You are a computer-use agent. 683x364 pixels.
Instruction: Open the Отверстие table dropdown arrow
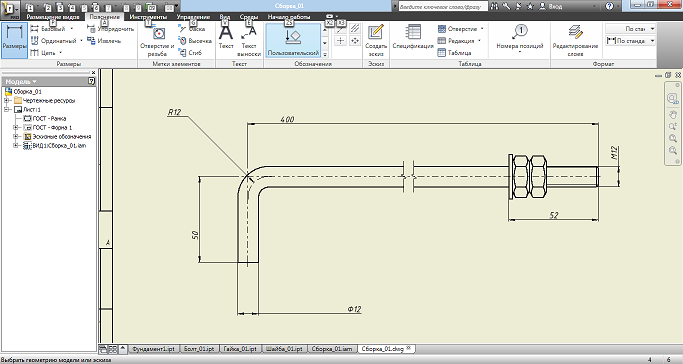(482, 29)
